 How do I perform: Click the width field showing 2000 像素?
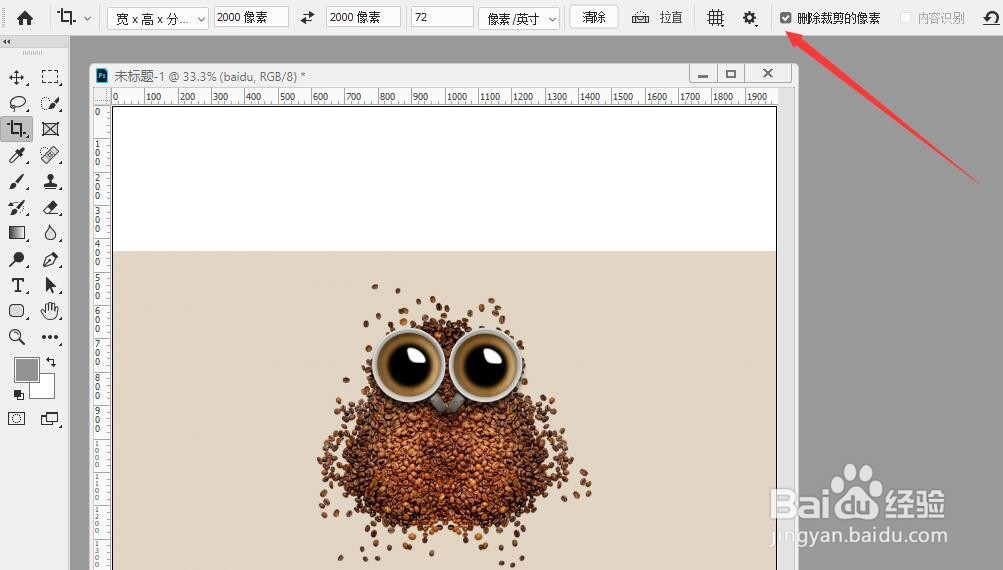[251, 17]
